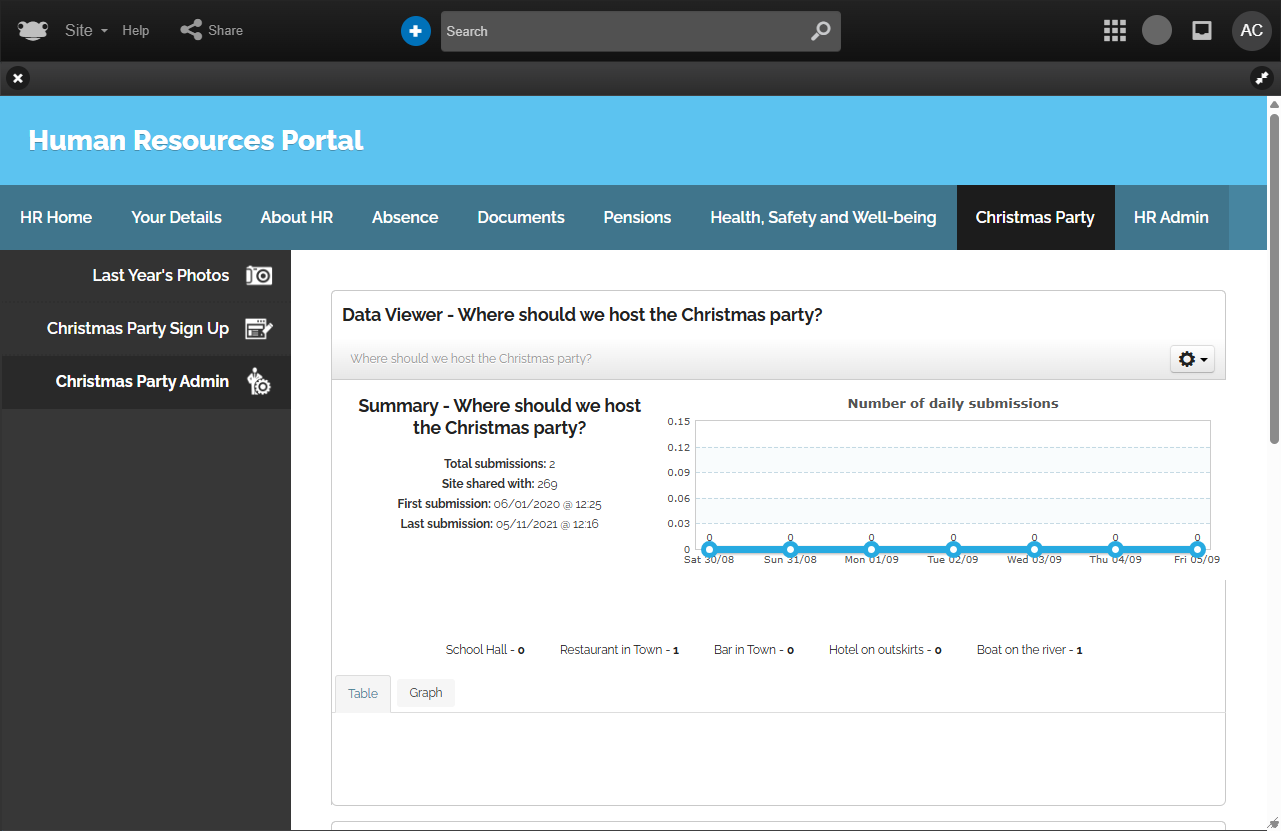Open the gear settings dropdown in Data Viewer
Image resolution: width=1281 pixels, height=831 pixels.
pos(1192,359)
